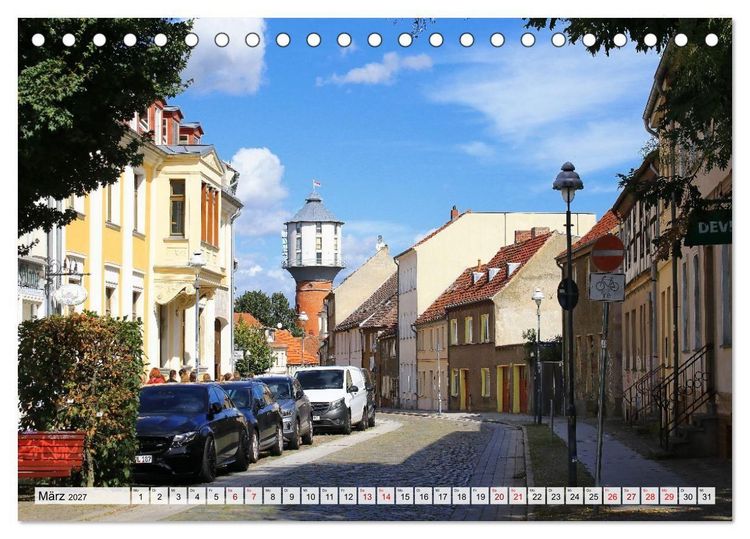Select day 30 in the calendar strip
This screenshot has height=539, width=750.
tap(688, 495)
